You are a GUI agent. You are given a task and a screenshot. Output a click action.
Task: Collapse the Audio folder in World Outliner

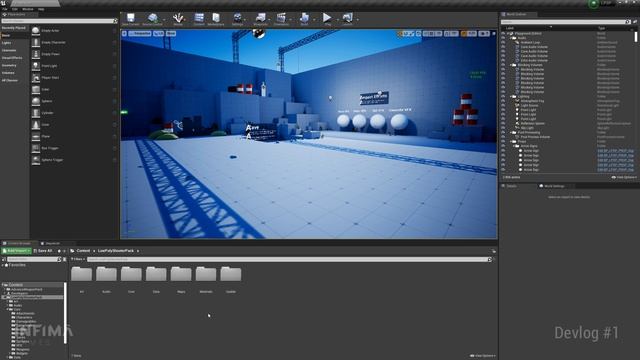(x=511, y=38)
